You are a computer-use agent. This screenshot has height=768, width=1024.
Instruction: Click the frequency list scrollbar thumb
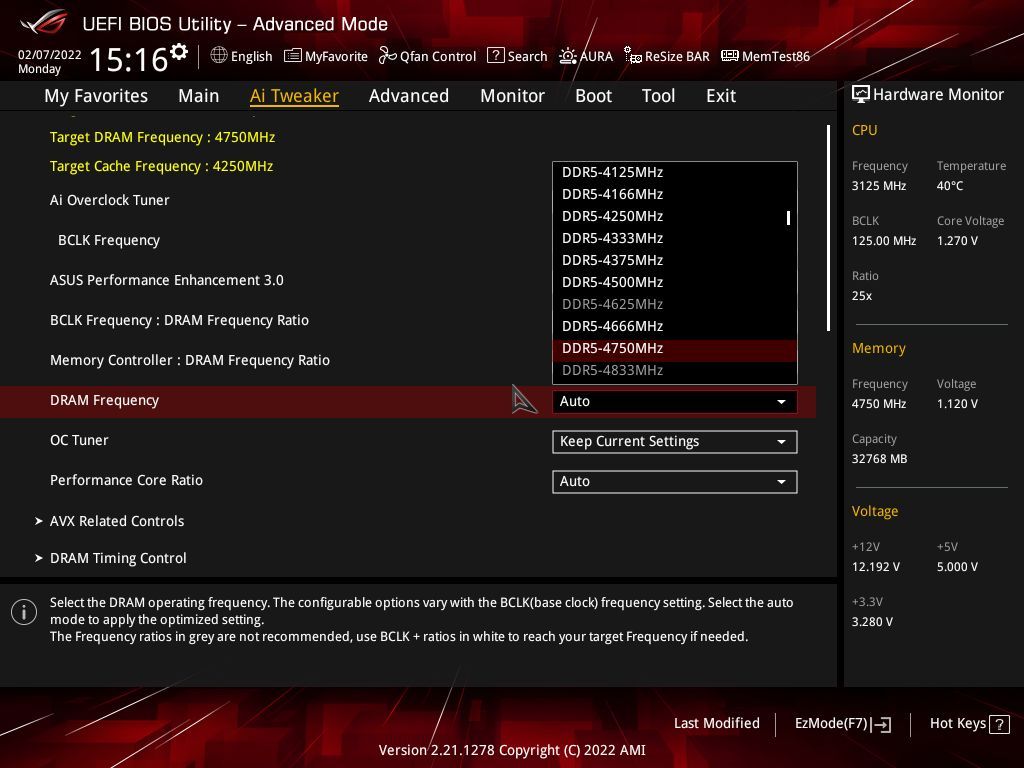788,217
